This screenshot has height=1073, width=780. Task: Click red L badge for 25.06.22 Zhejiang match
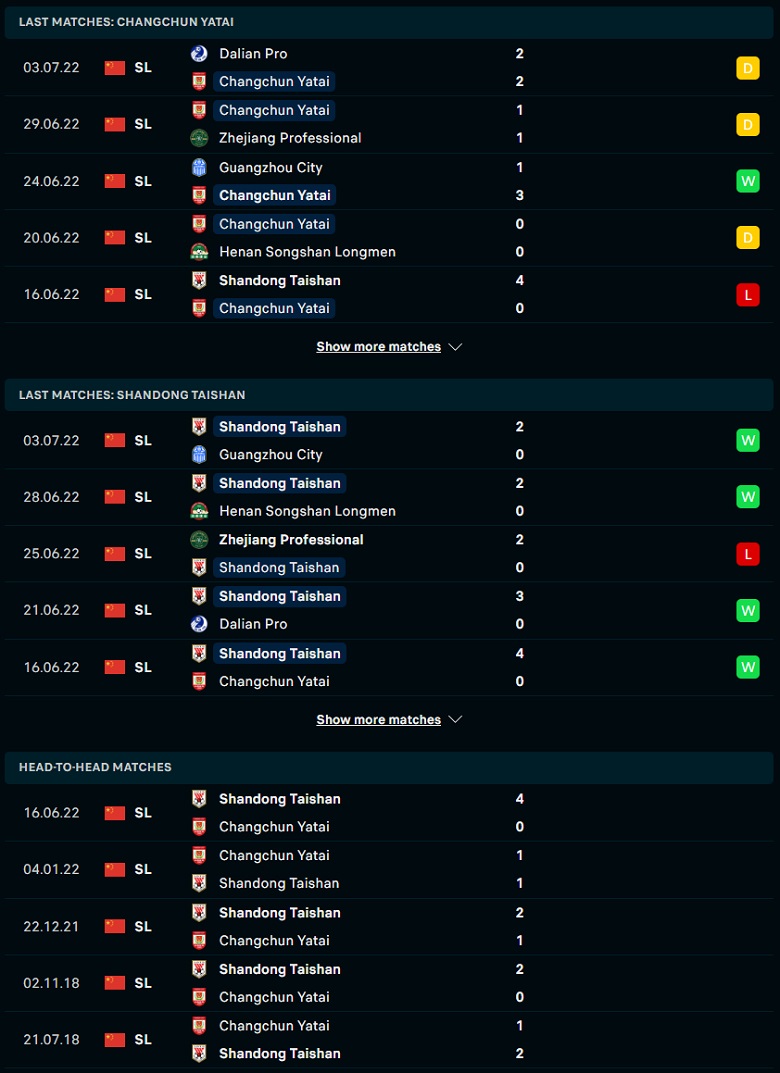(747, 553)
